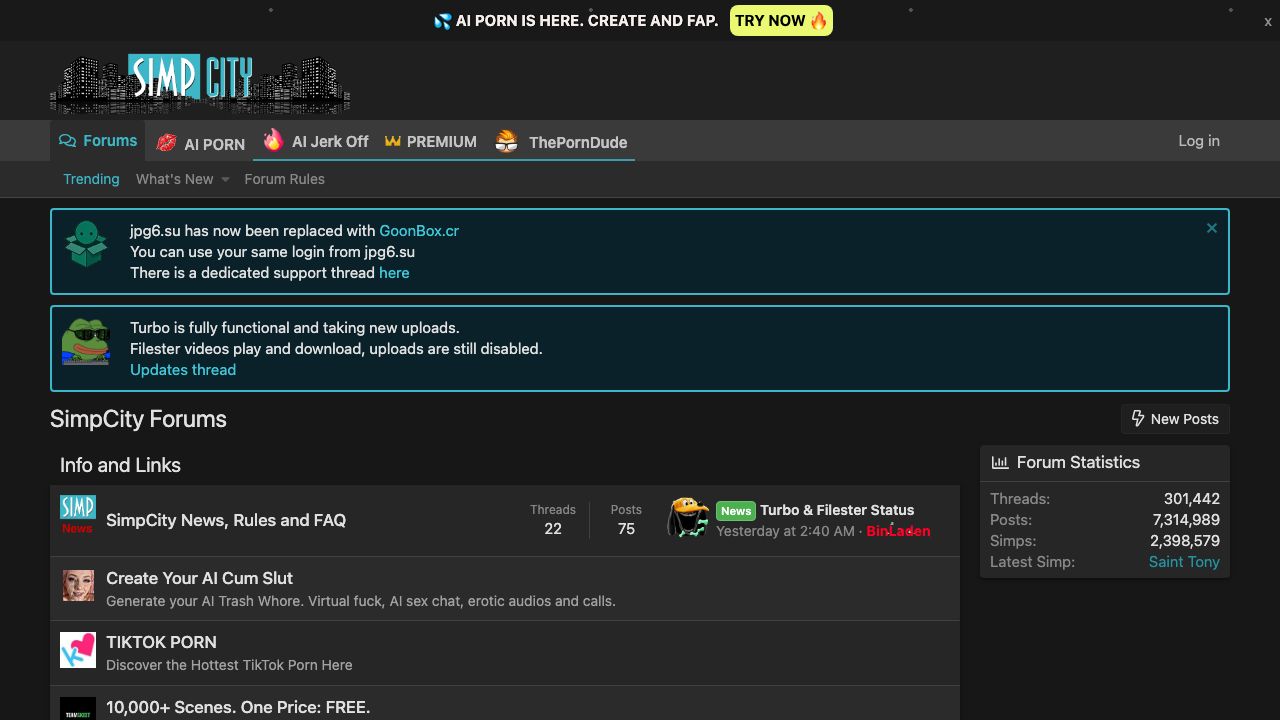Select the Trending sub-navigation link
The image size is (1280, 720).
(91, 179)
